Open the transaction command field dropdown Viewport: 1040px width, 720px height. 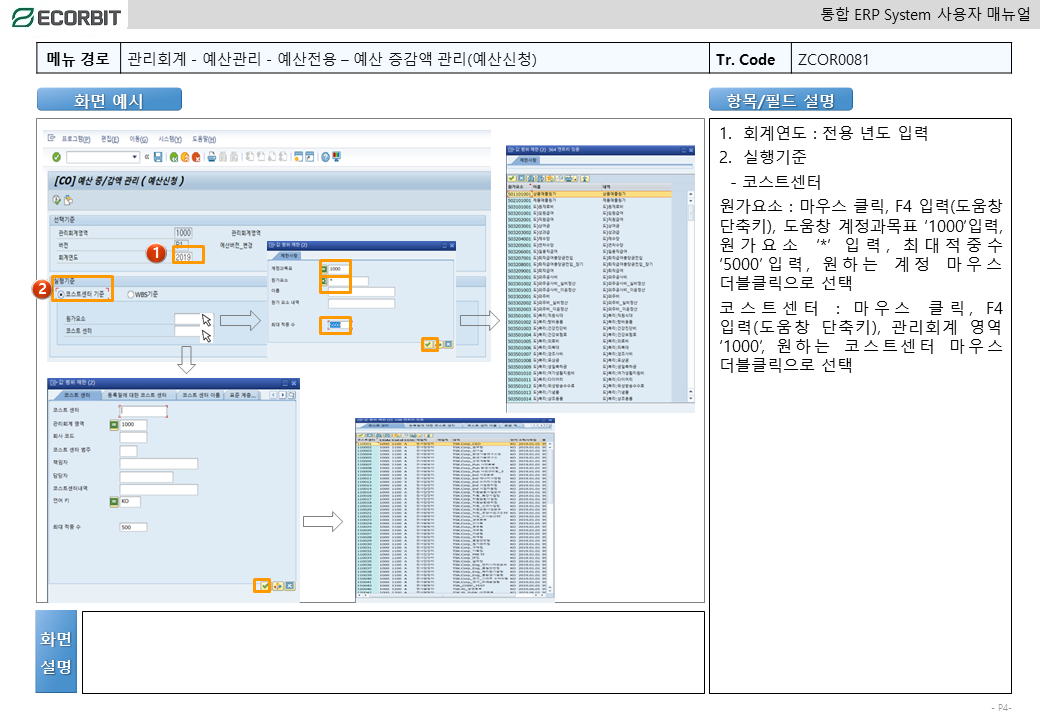click(135, 157)
